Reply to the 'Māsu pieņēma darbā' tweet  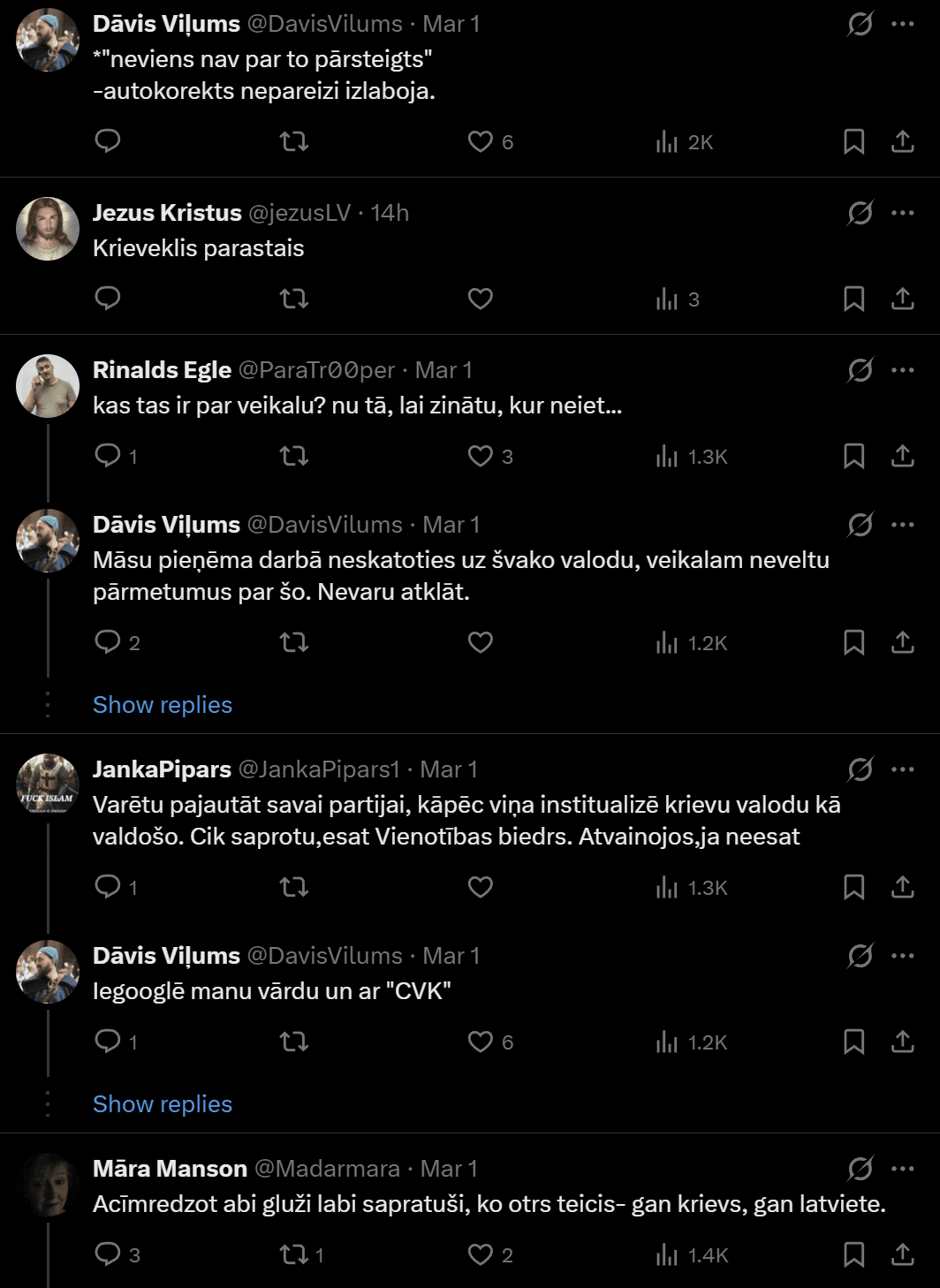tap(108, 642)
